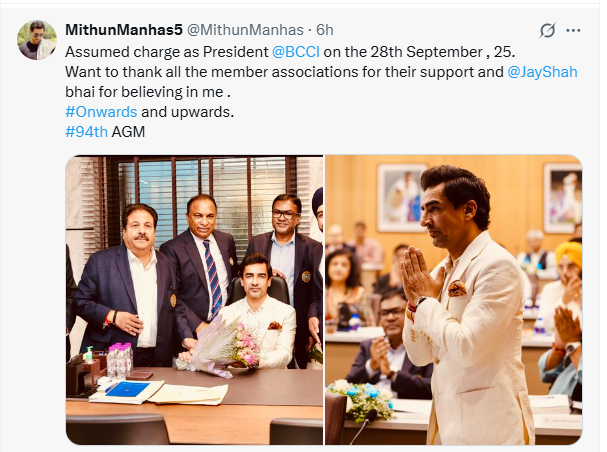Click the "and upwards." text
The width and height of the screenshot is (607, 452).
pyautogui.click(x=188, y=112)
